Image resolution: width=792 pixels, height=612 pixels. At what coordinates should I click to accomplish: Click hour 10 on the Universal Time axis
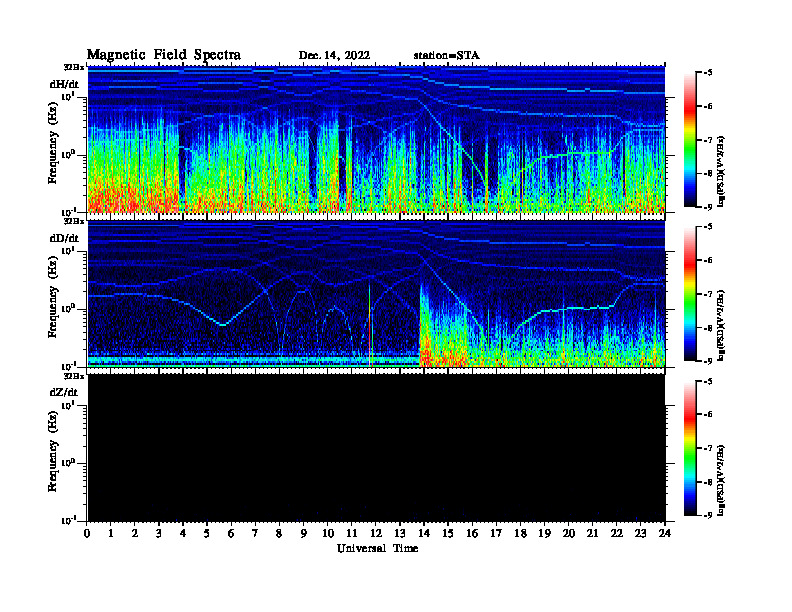click(328, 533)
